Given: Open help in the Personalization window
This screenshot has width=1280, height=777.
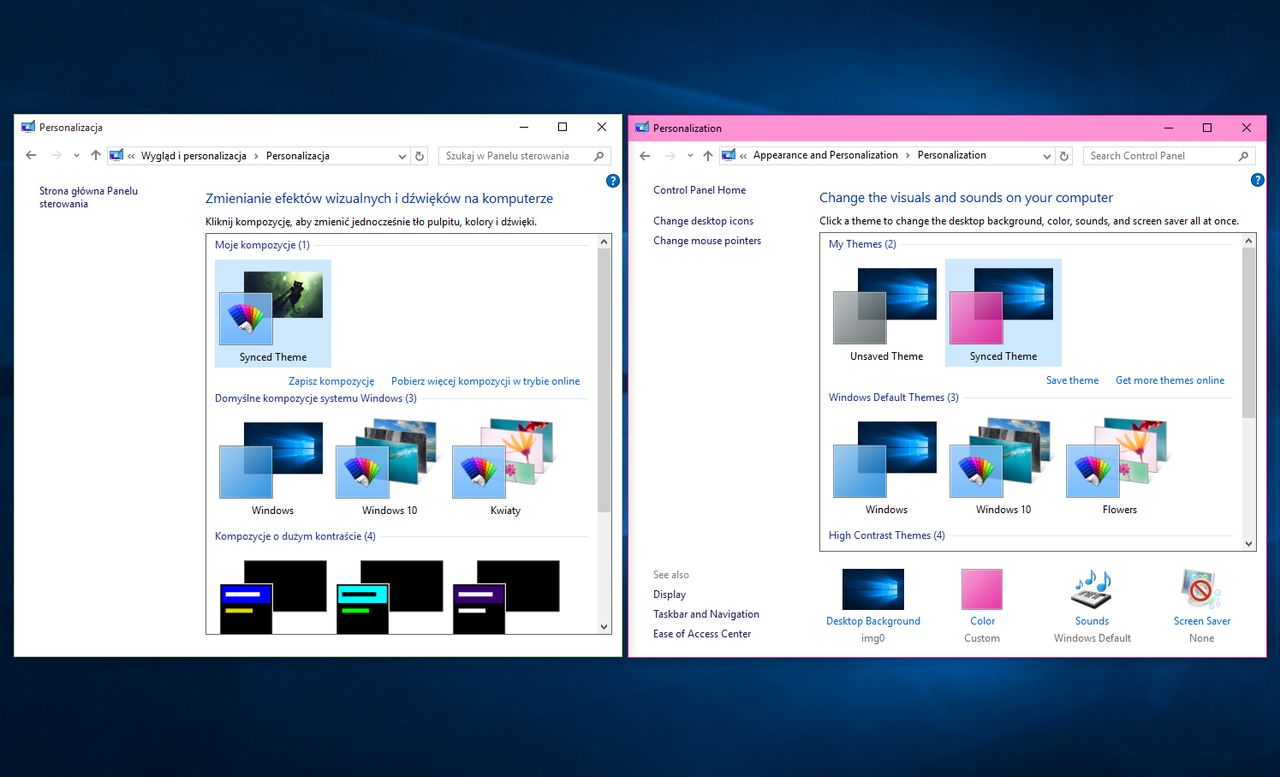Looking at the screenshot, I should pyautogui.click(x=1258, y=180).
